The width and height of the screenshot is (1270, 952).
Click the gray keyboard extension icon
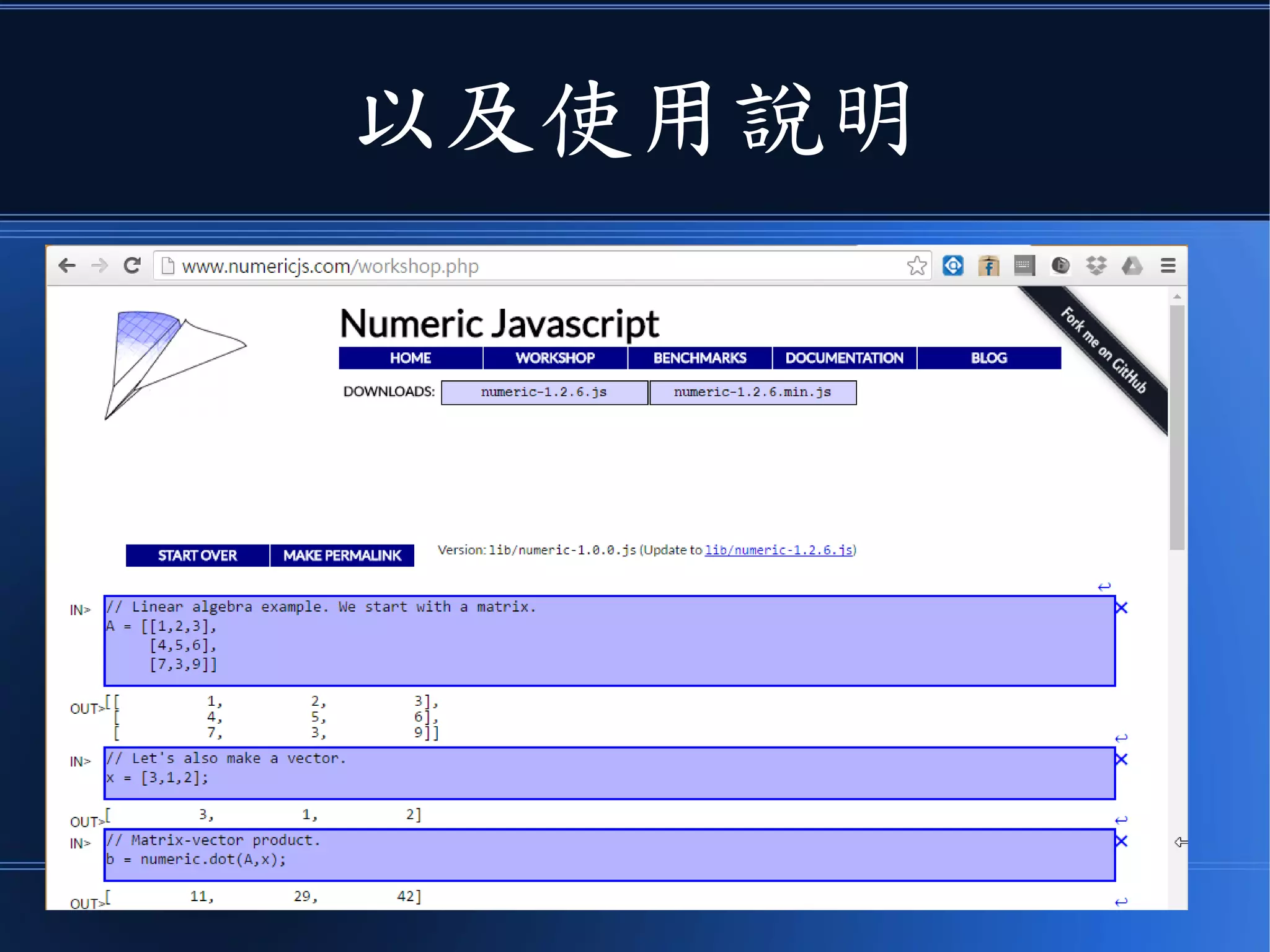(x=1024, y=265)
